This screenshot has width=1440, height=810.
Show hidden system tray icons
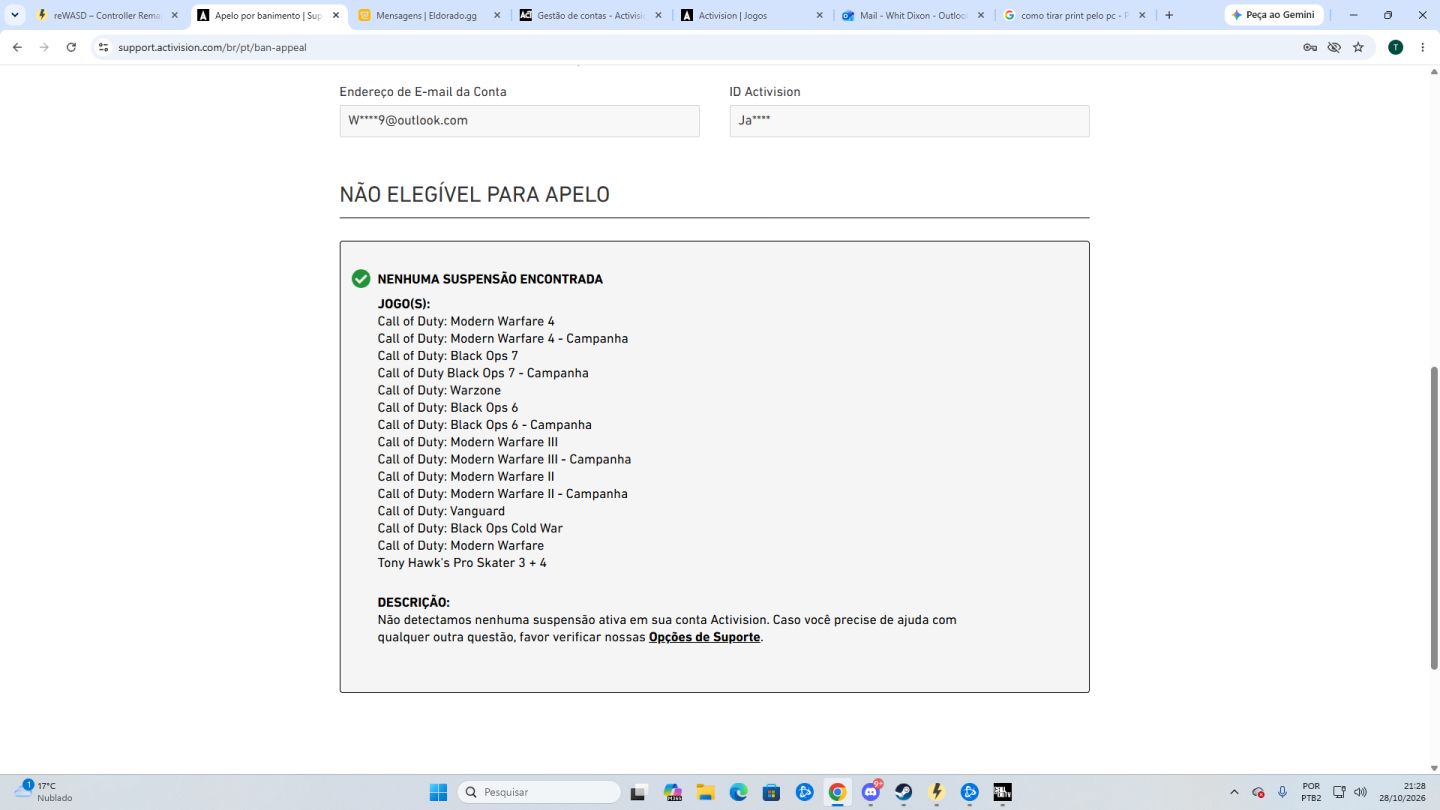[x=1234, y=792]
